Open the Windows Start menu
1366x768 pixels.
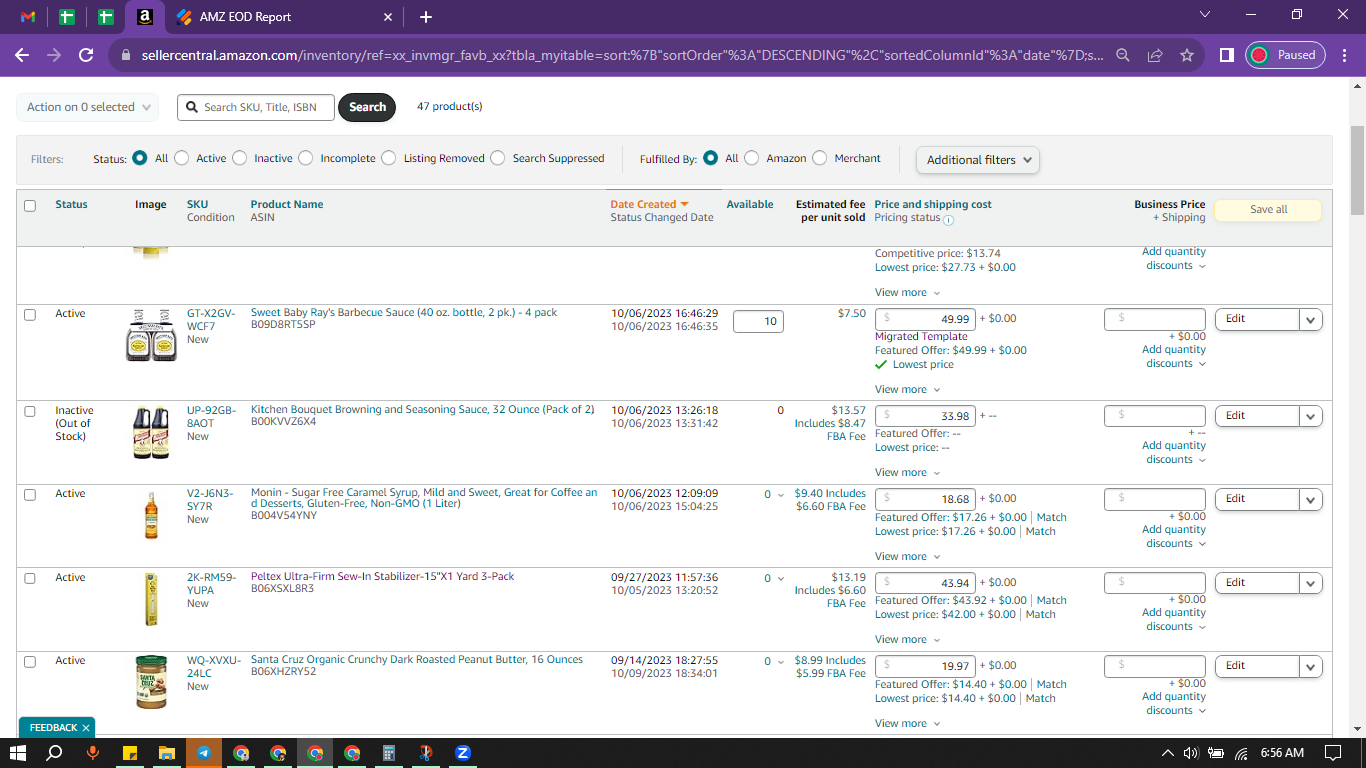(x=18, y=753)
